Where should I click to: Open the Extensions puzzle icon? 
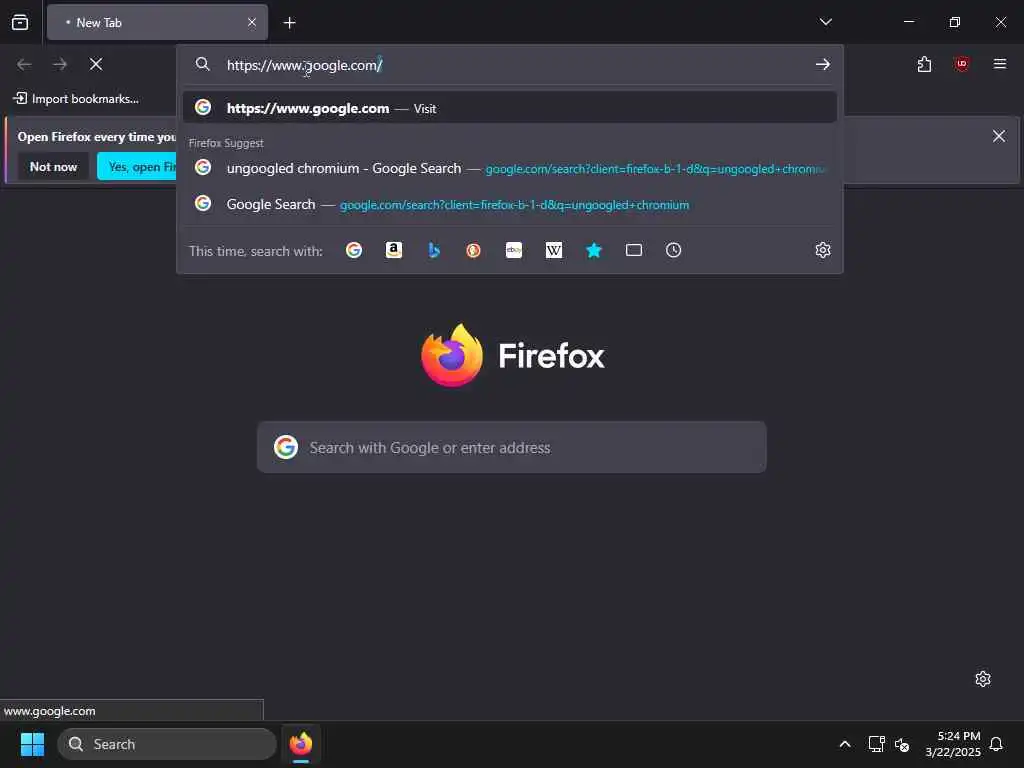(924, 64)
